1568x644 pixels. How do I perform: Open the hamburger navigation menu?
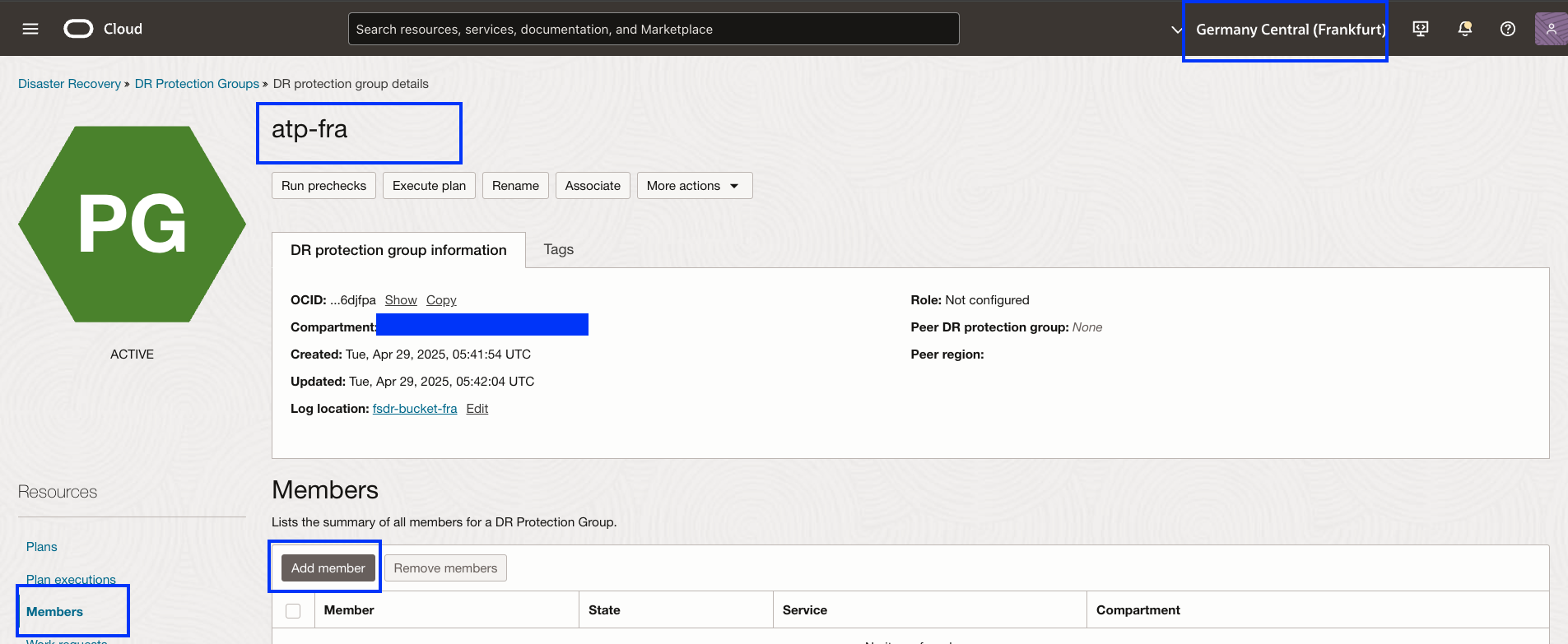click(30, 29)
